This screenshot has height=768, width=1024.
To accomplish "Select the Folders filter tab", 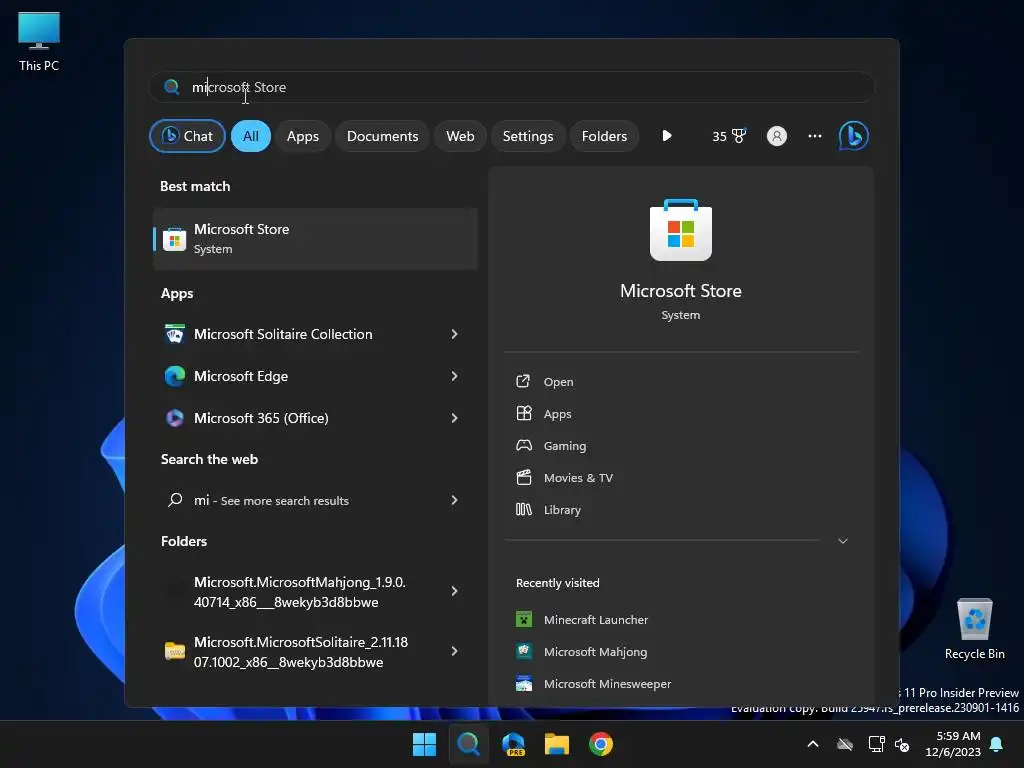I will point(604,136).
